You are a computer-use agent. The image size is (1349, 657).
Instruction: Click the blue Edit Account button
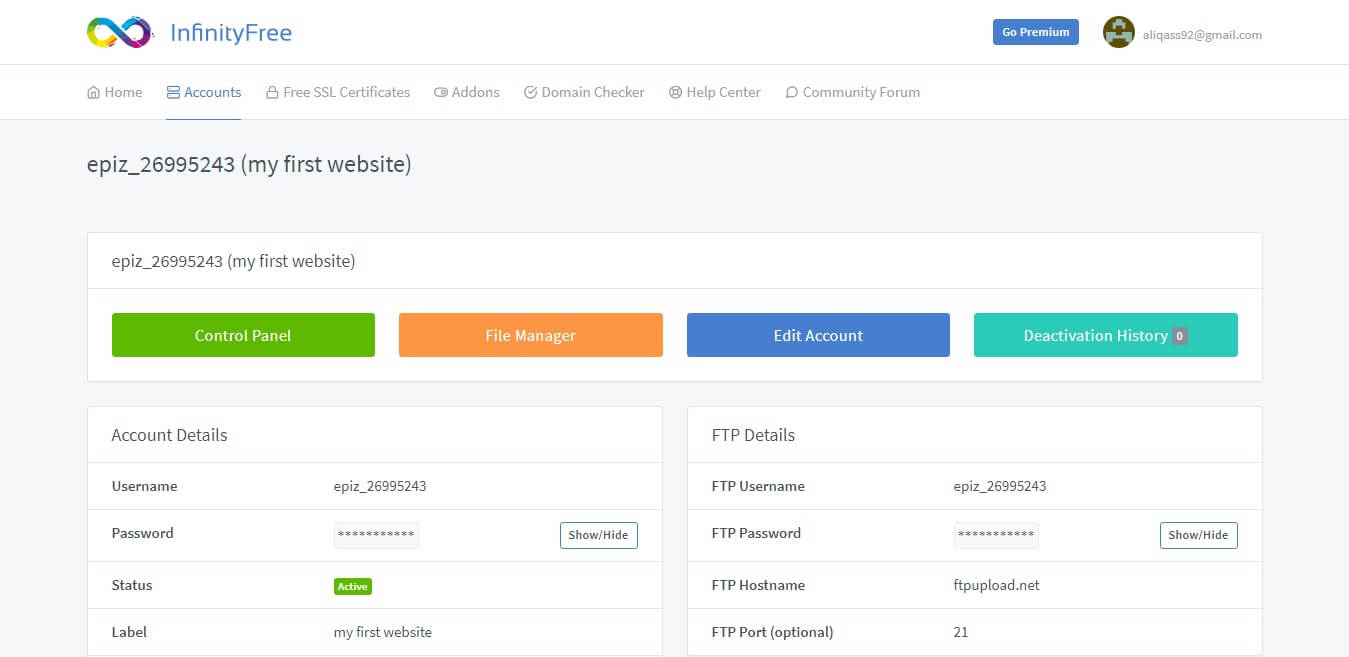(818, 335)
